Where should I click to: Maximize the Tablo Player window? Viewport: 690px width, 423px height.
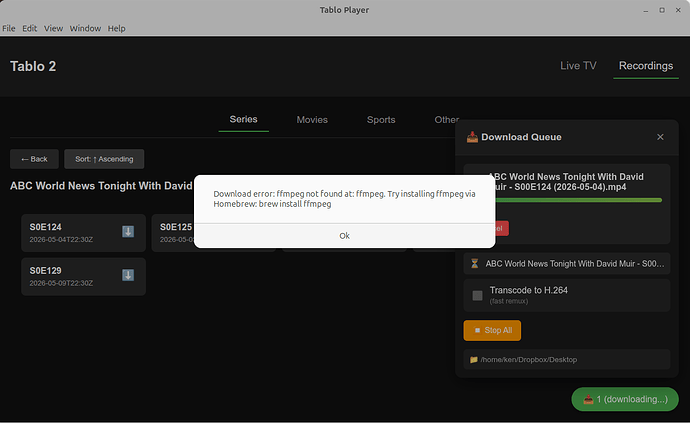(x=662, y=10)
